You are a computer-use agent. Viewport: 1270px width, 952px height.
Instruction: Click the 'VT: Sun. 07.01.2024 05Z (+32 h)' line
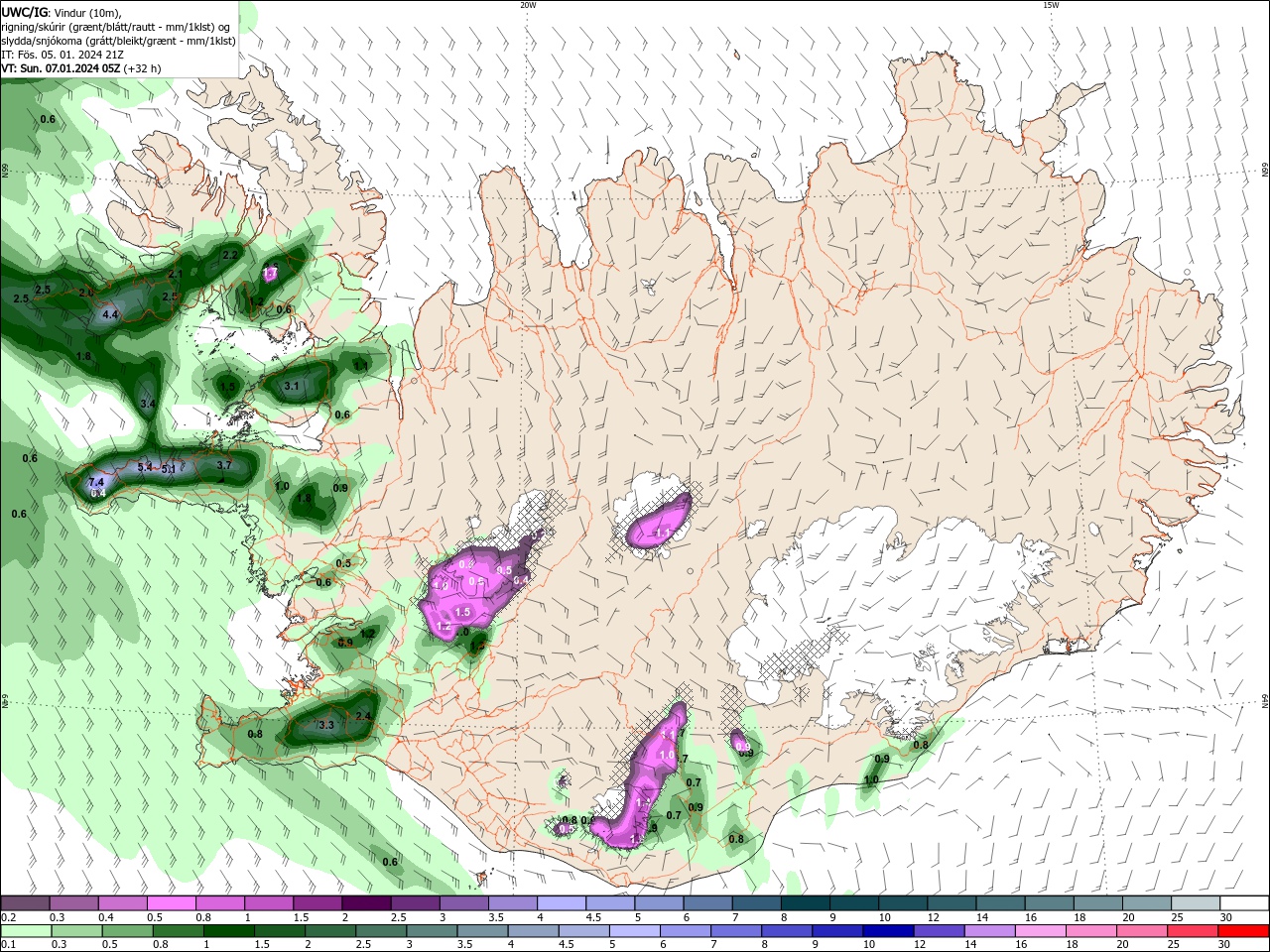pyautogui.click(x=81, y=68)
